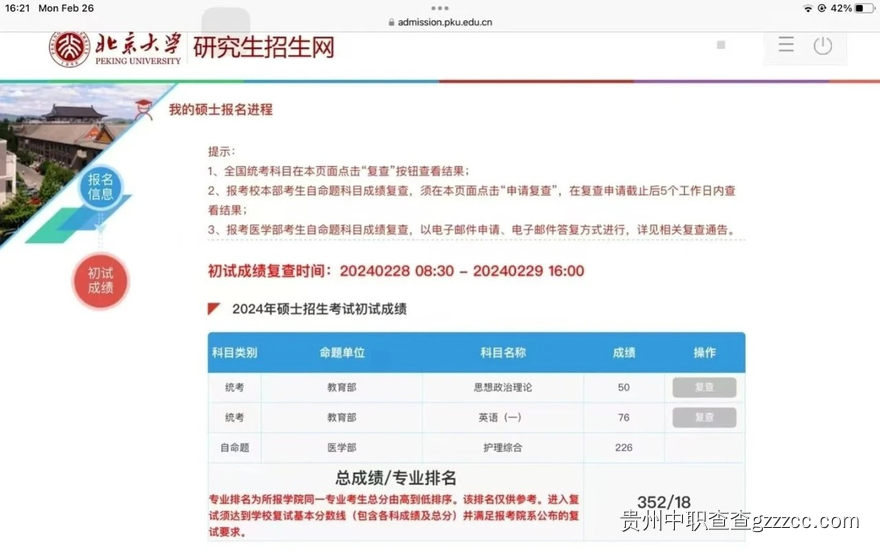Select the 思想政治理论 subject cell
This screenshot has height=554, width=880.
(x=503, y=387)
